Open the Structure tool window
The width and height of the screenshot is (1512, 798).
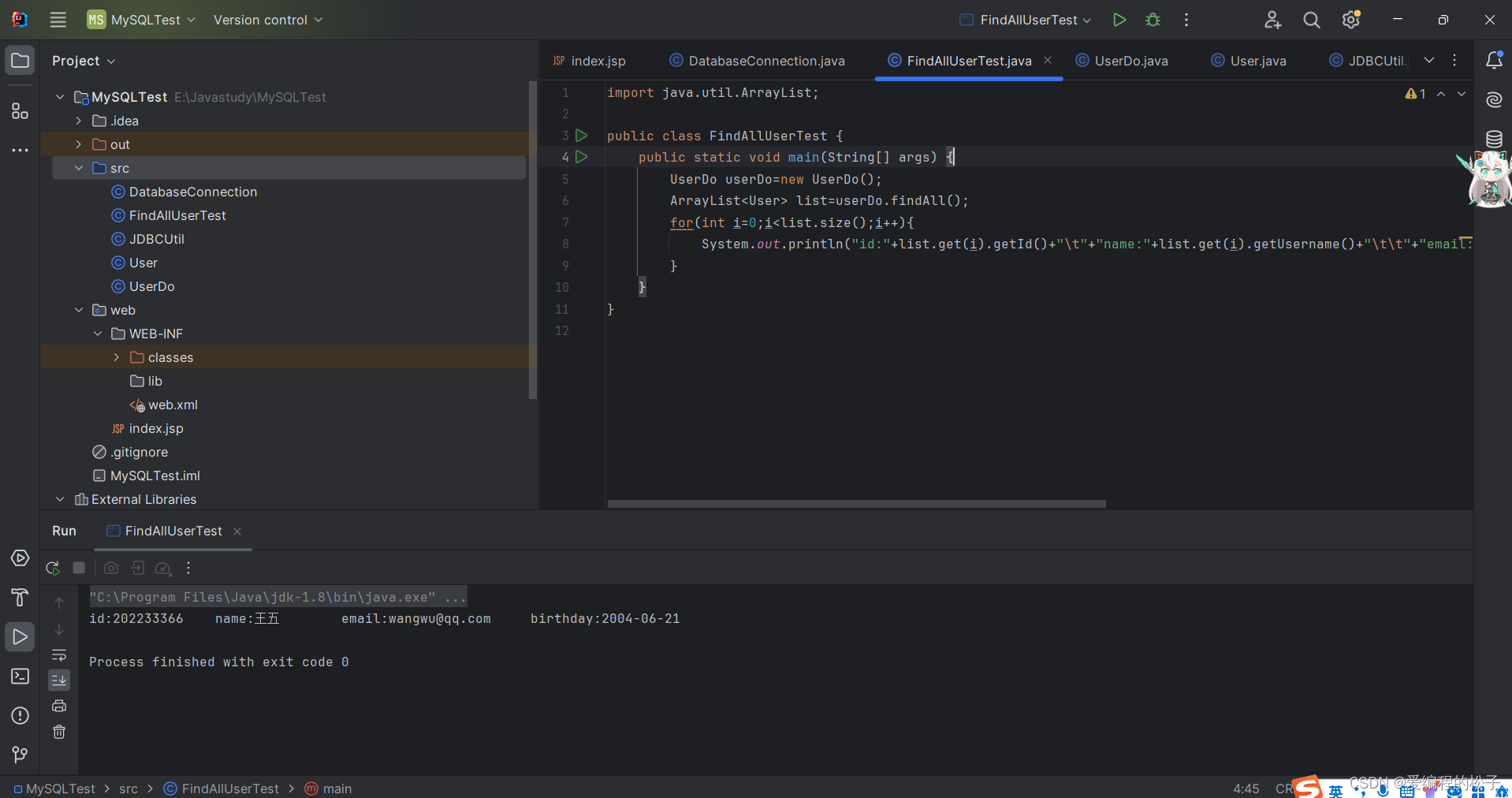pyautogui.click(x=20, y=111)
